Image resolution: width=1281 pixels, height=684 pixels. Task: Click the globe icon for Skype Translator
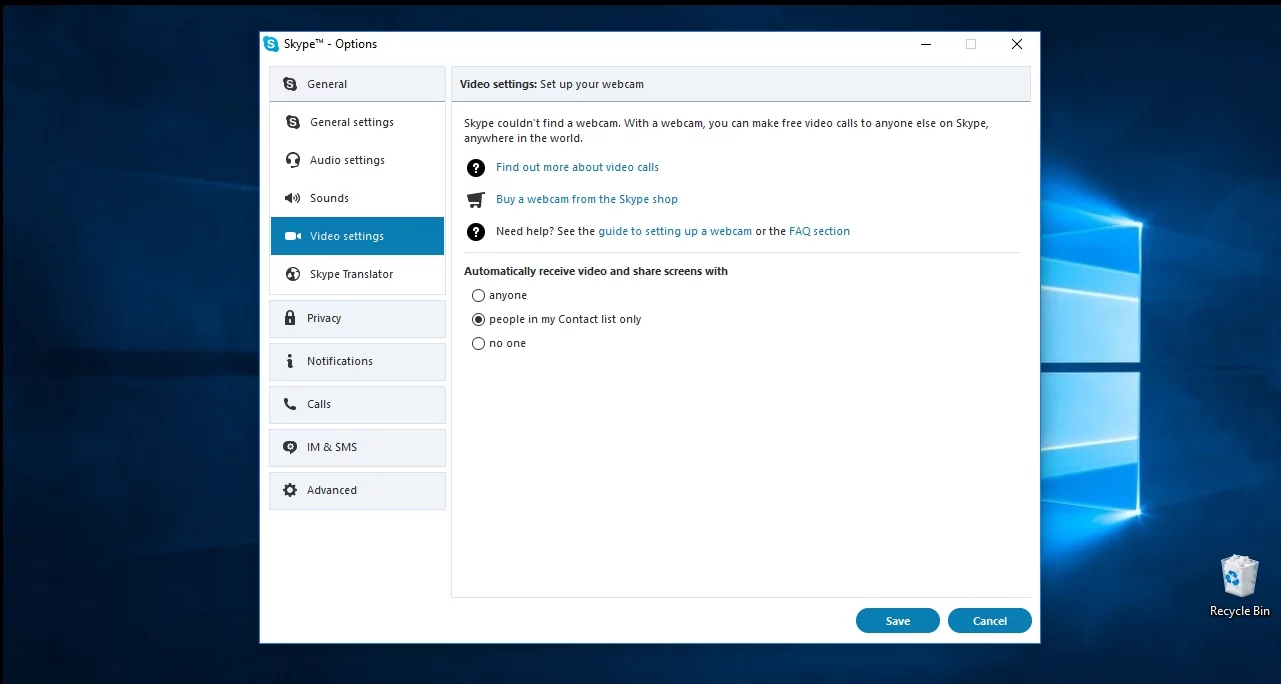293,274
